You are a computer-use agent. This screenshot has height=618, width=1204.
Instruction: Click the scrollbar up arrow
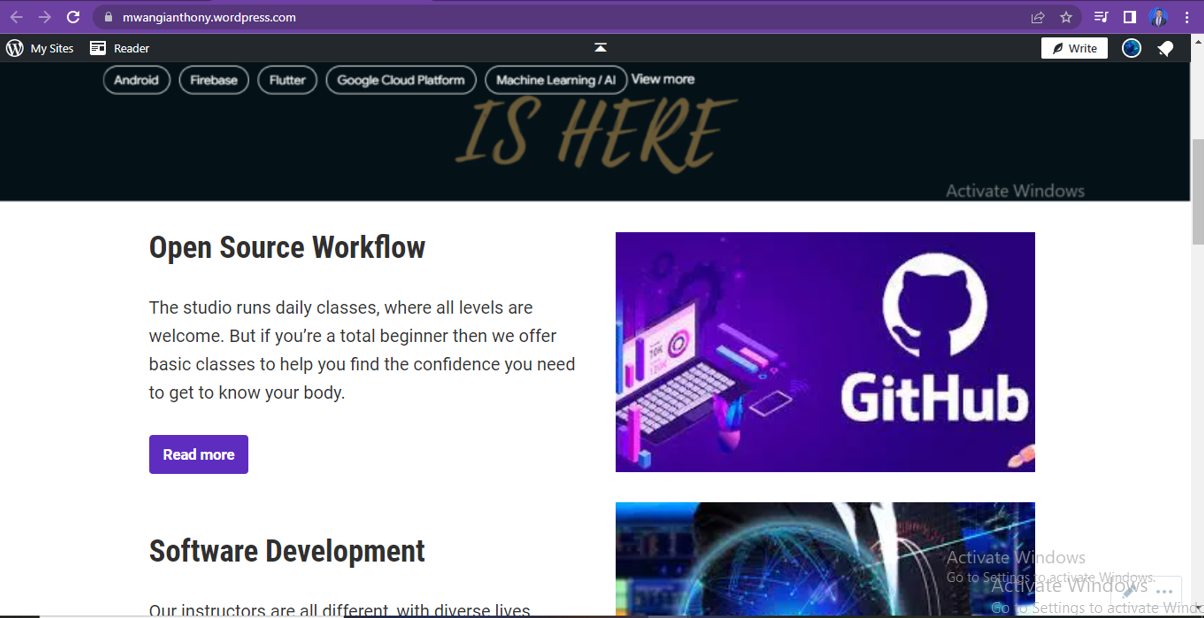(1198, 42)
